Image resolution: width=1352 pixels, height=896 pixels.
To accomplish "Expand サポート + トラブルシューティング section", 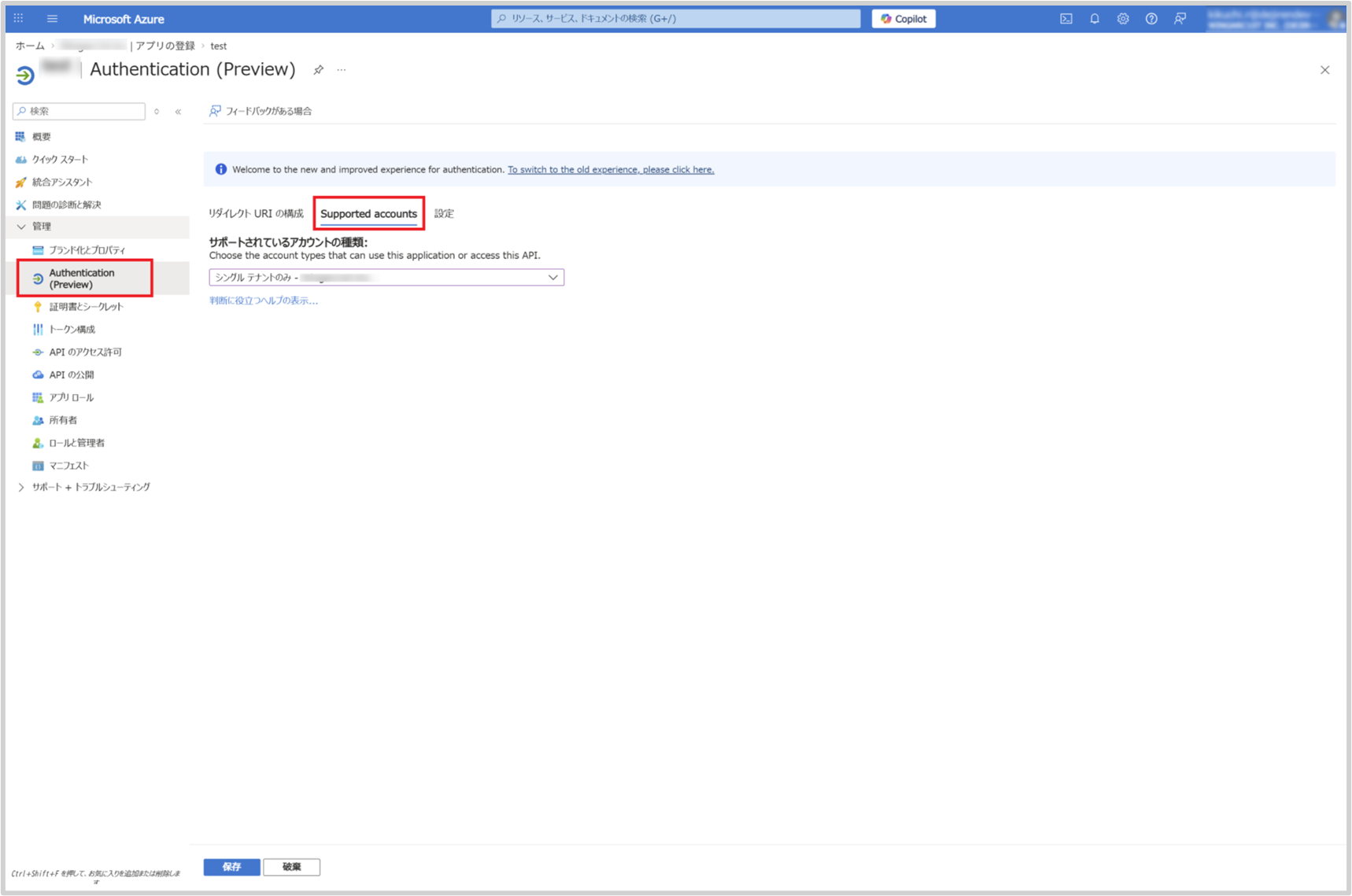I will point(21,488).
